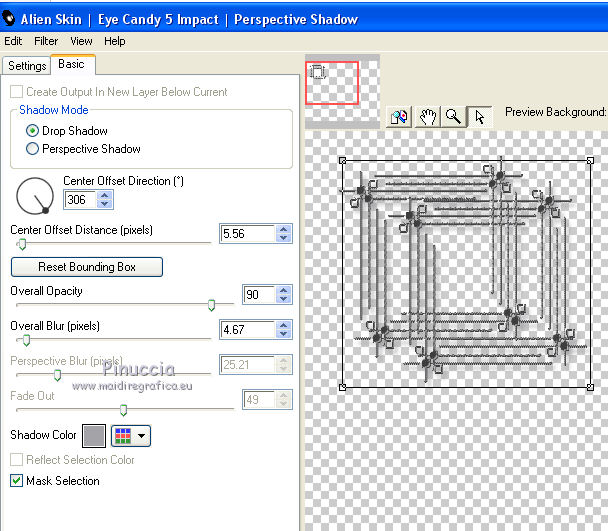Click the Center Offset Distance slider handle
The width and height of the screenshot is (608, 531).
[22, 244]
